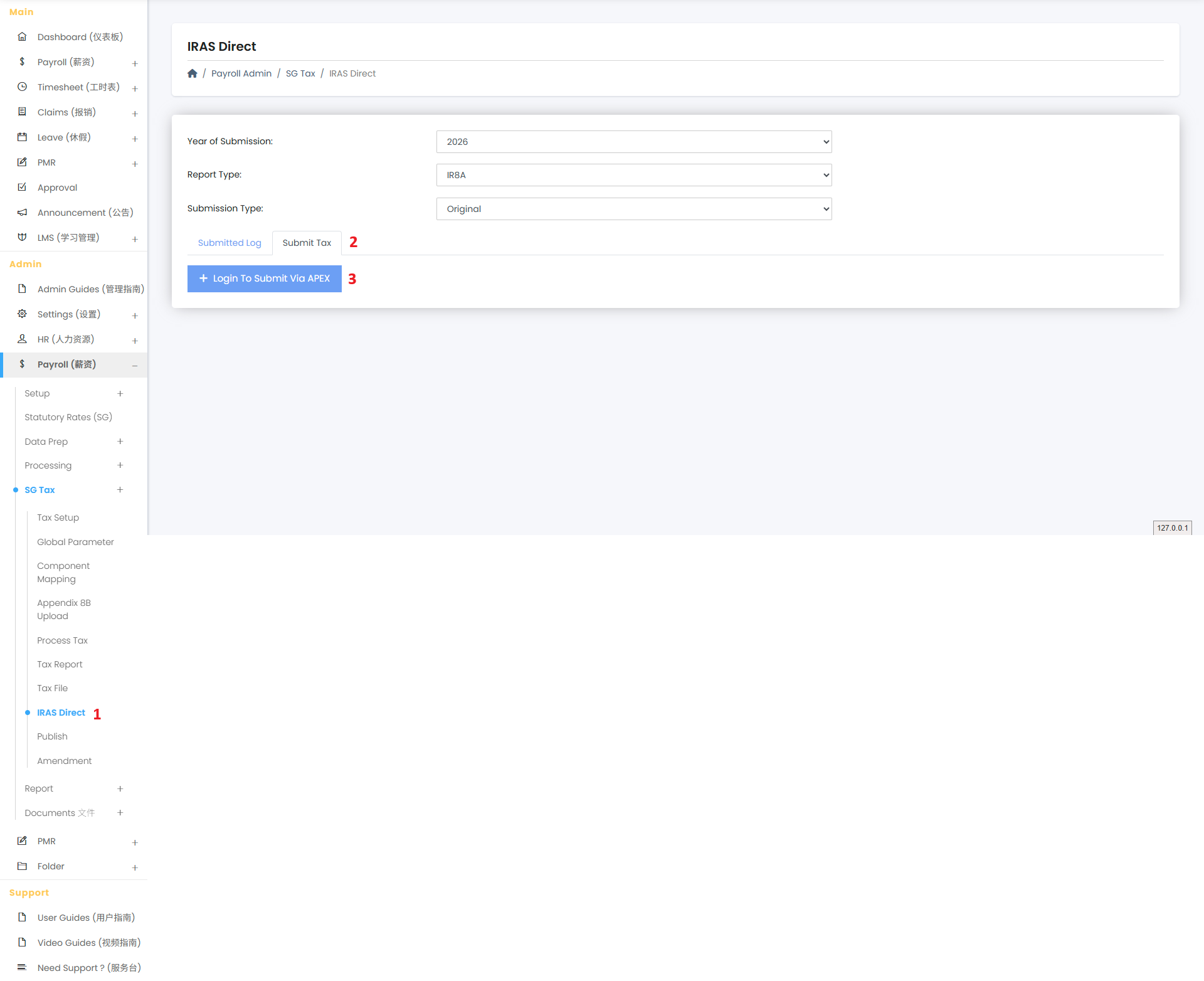Screen dimensions: 1204x981
Task: Click the Announcement megaphone icon
Action: pos(22,213)
